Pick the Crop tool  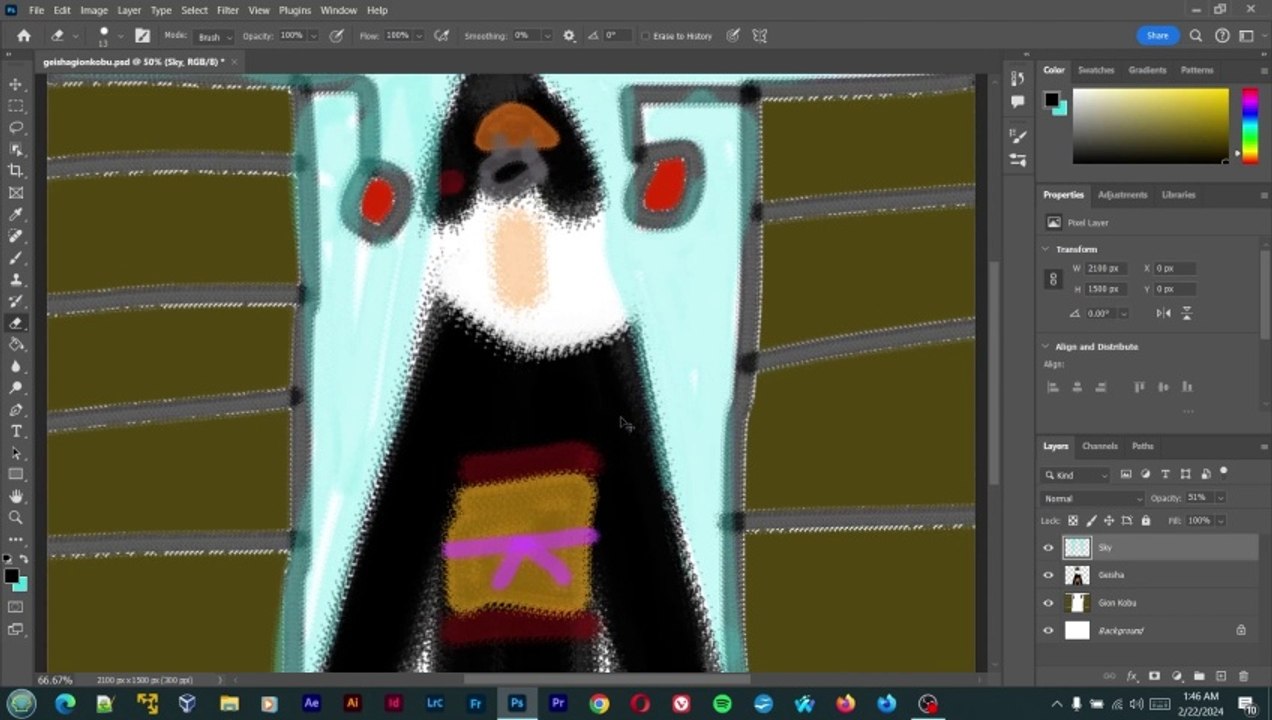[x=16, y=171]
